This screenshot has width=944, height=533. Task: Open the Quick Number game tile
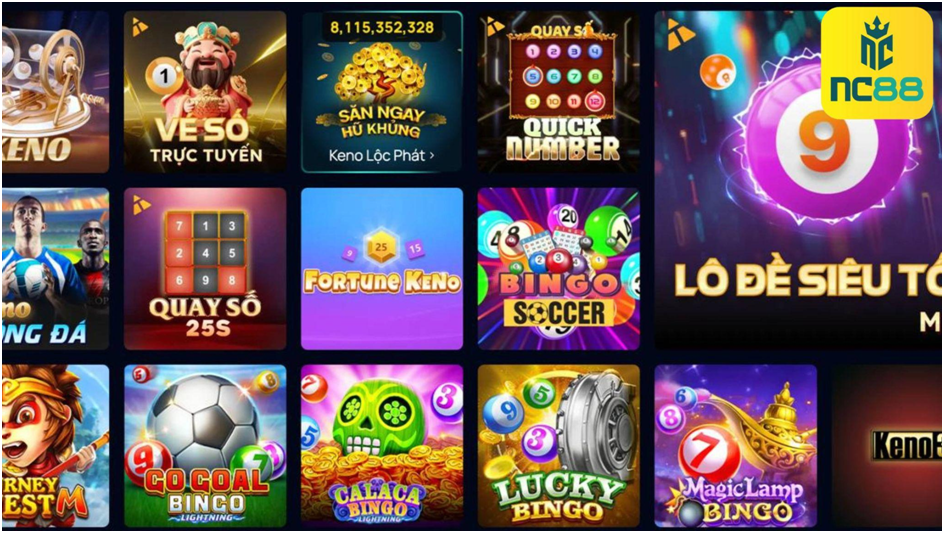559,92
